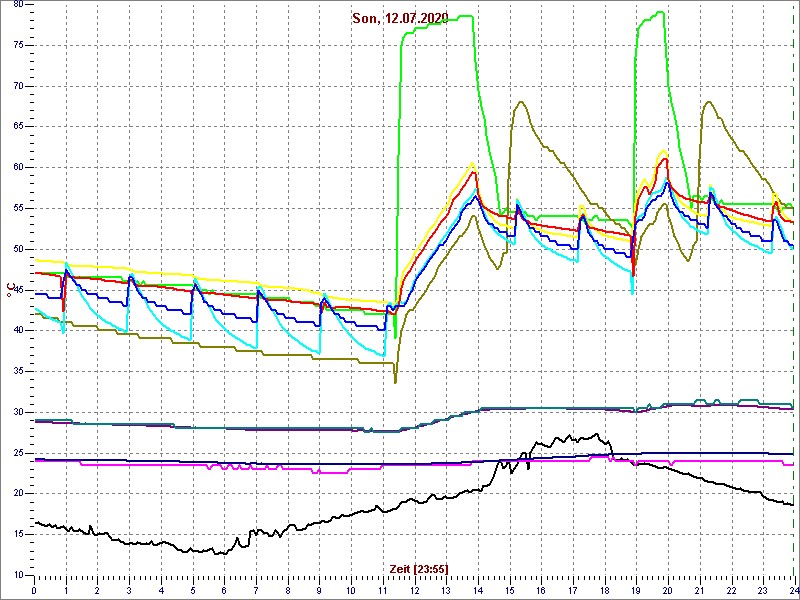Click the "°C" unit label on the temperature axis
Viewport: 800px width, 600px height.
10,289
